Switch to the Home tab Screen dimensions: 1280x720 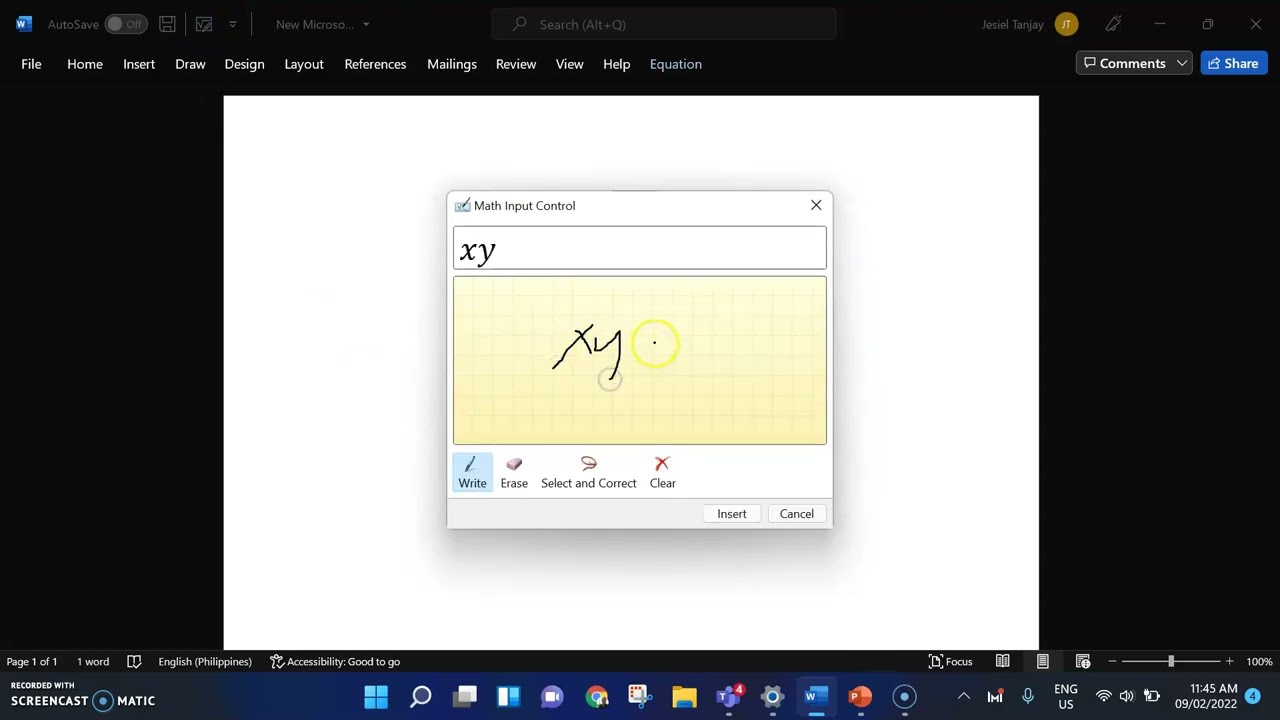pyautogui.click(x=85, y=64)
